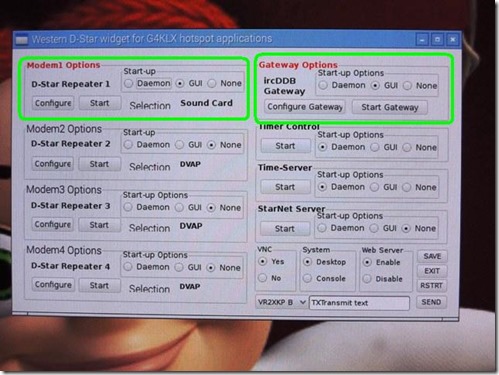
Task: Click the RSTRT button
Action: 431,285
